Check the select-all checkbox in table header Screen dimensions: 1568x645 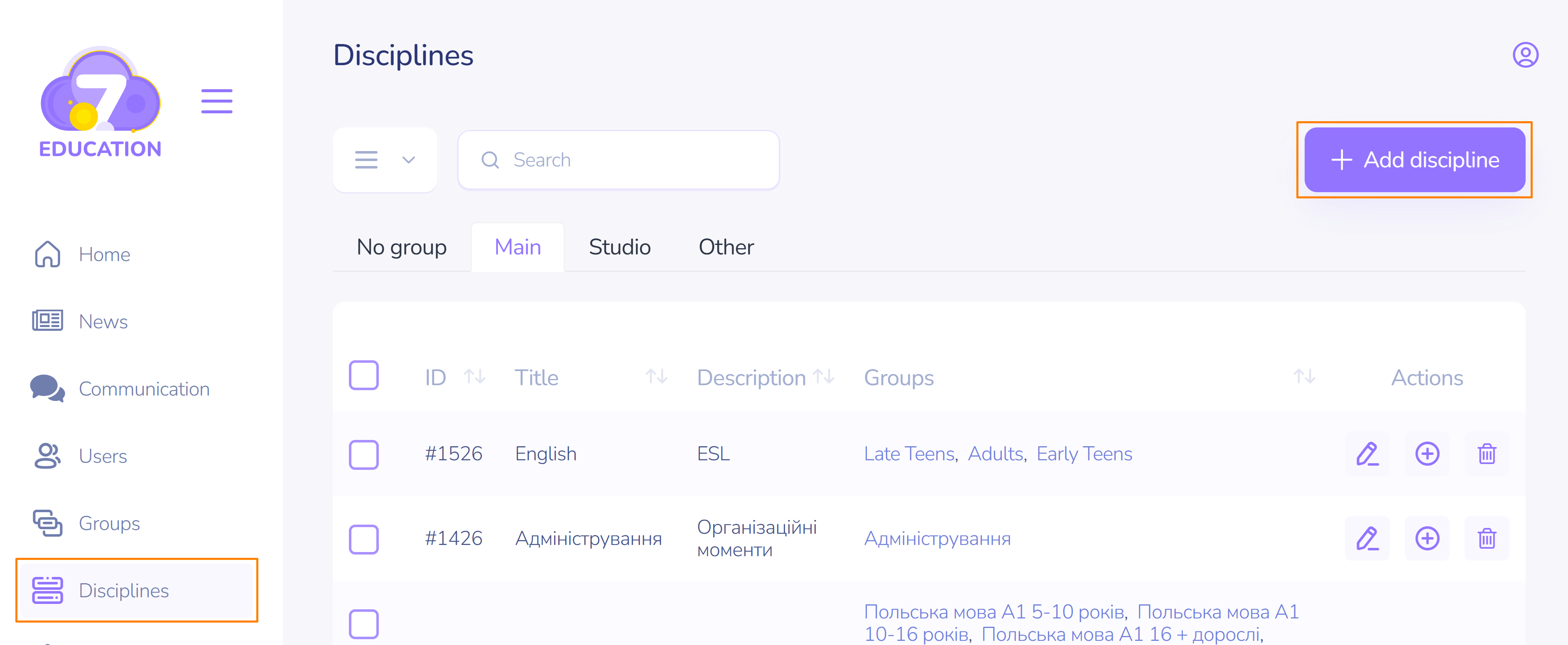[363, 375]
